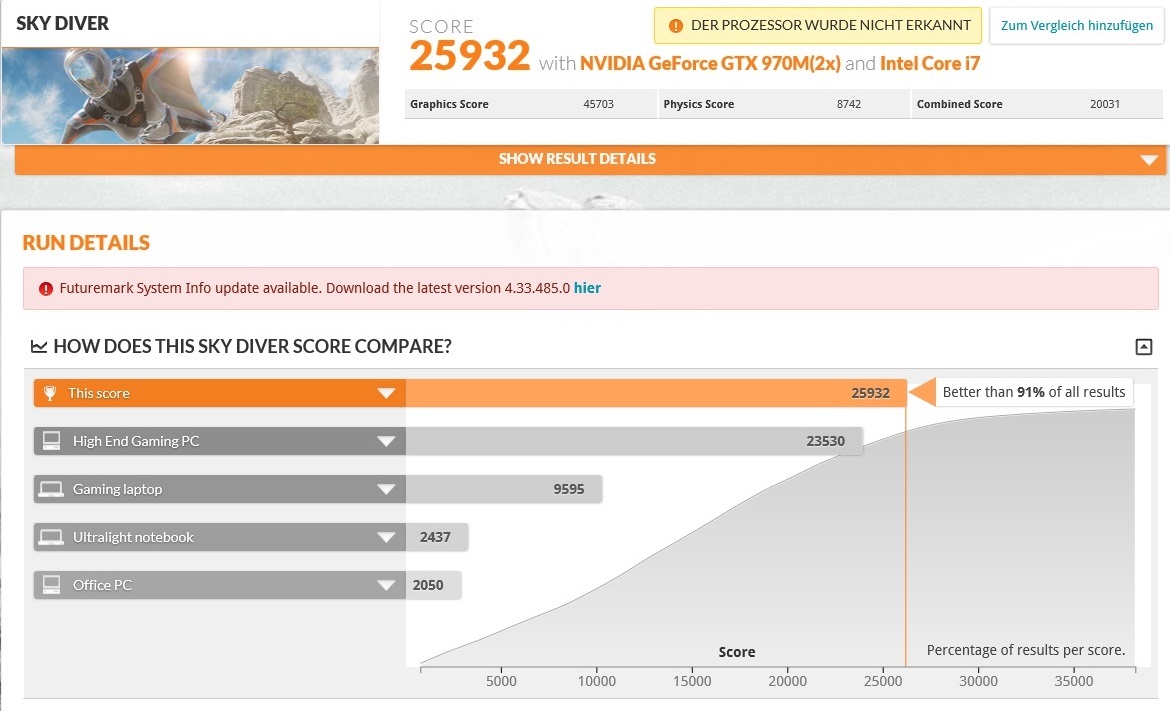Click 'DER PROZESSOR WURDE NICHT ERKANNT' warning badge
This screenshot has height=711, width=1170.
pyautogui.click(x=818, y=25)
